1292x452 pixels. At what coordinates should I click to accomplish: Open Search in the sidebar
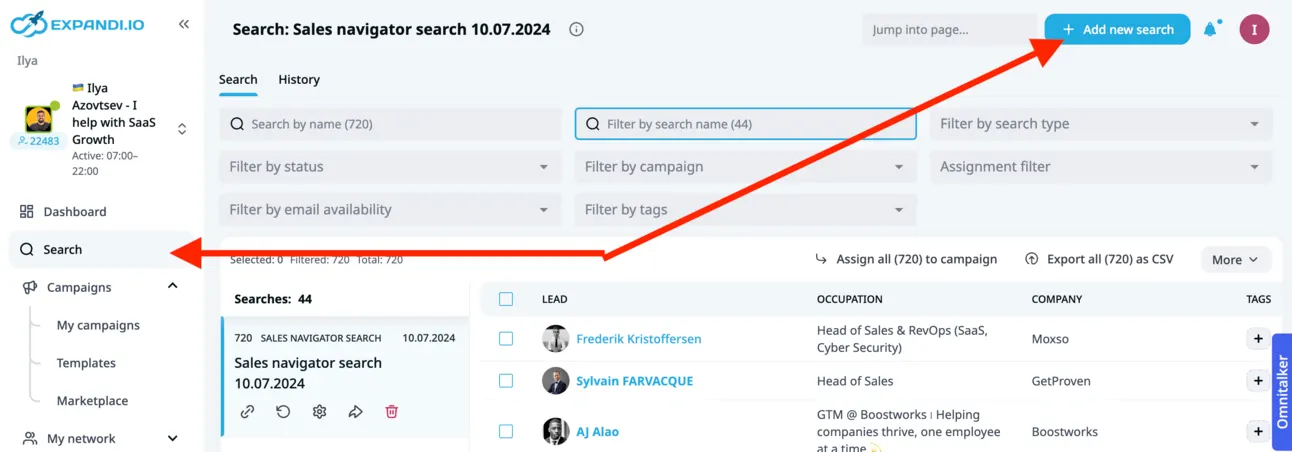[x=100, y=250]
